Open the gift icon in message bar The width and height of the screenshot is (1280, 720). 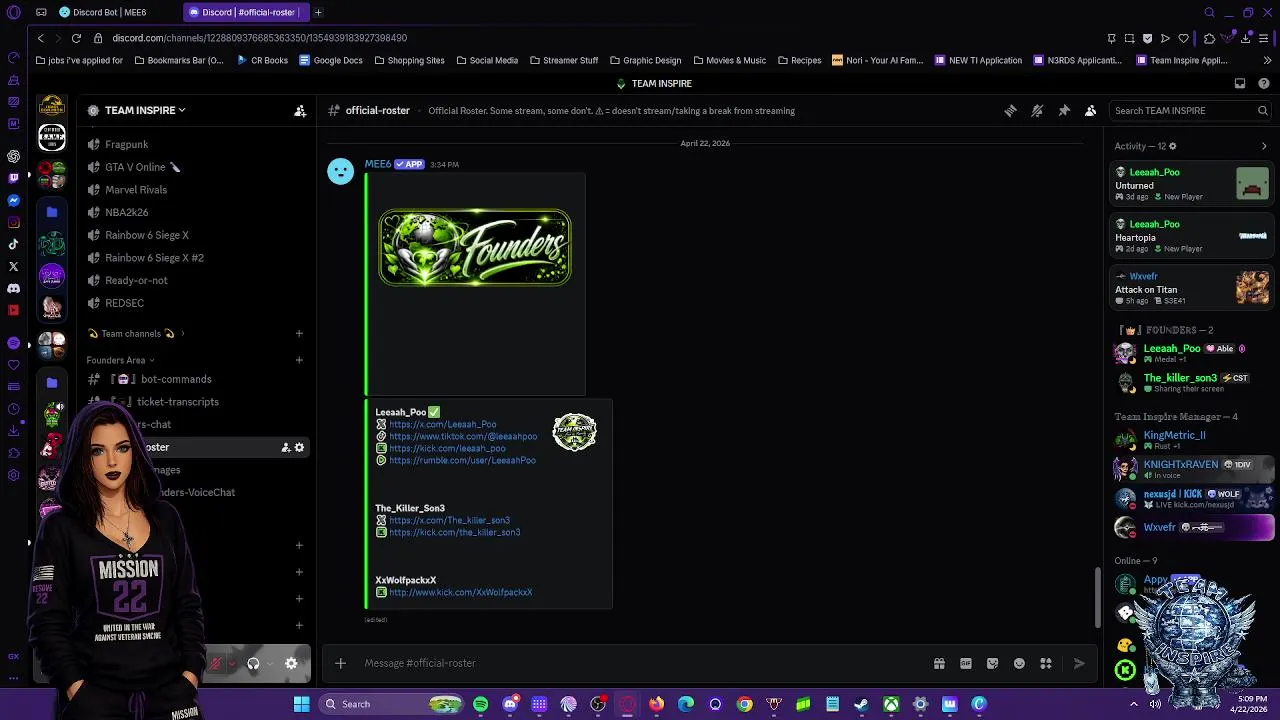click(x=939, y=663)
